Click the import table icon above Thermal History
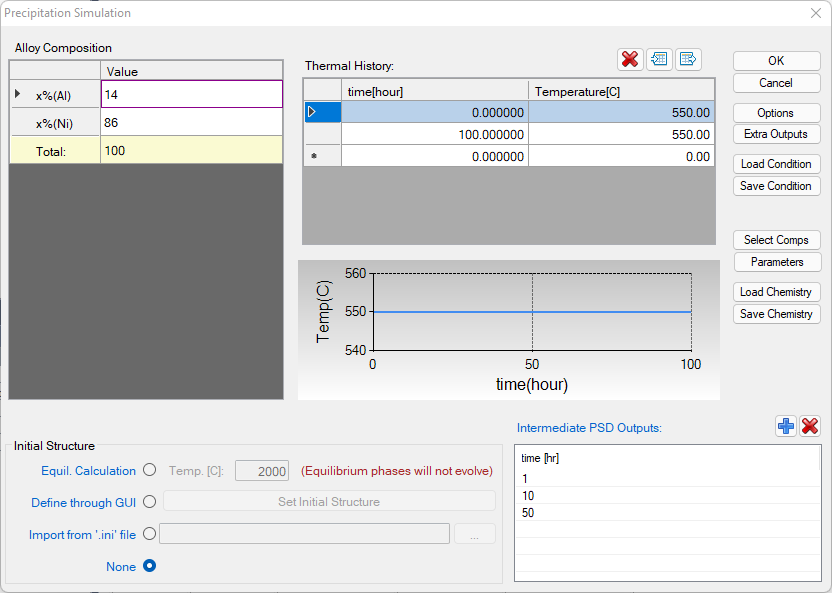Image resolution: width=832 pixels, height=593 pixels. click(659, 59)
